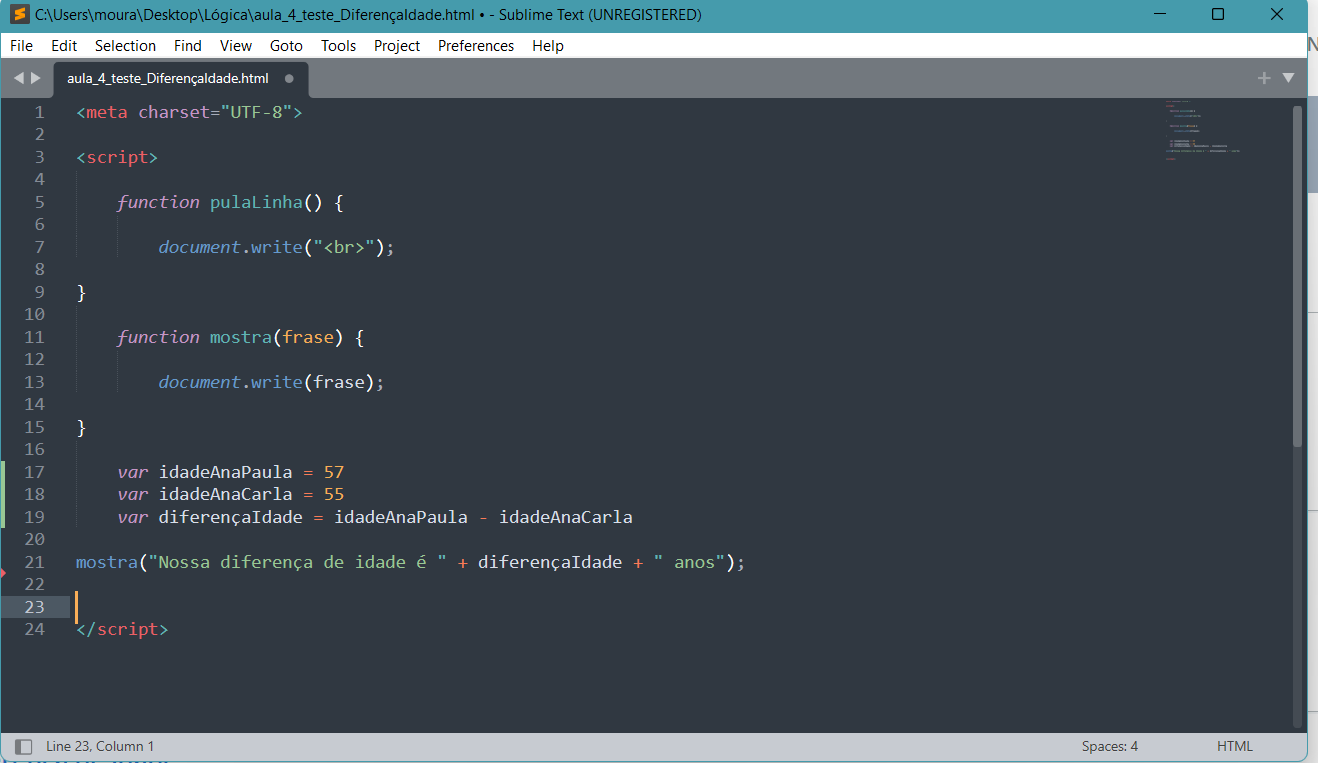The image size is (1318, 763).
Task: Click the mostra function definition name
Action: [240, 337]
